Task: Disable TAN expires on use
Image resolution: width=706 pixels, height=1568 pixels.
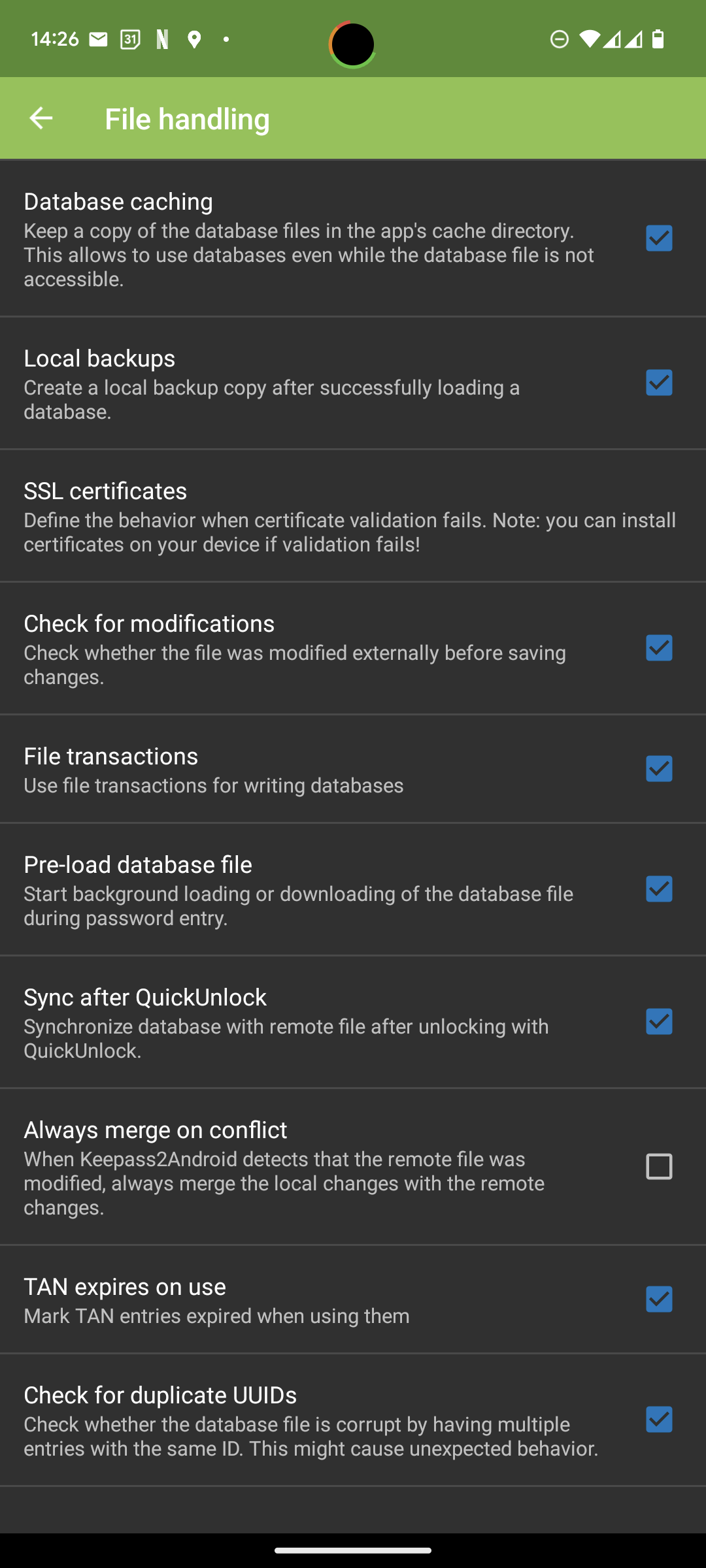Action: pyautogui.click(x=658, y=1299)
